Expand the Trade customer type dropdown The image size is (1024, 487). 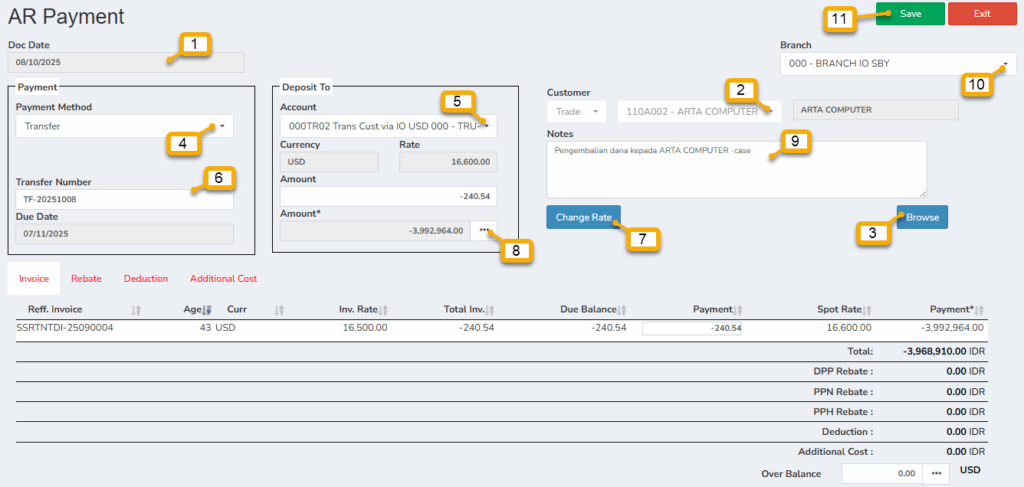tap(576, 111)
